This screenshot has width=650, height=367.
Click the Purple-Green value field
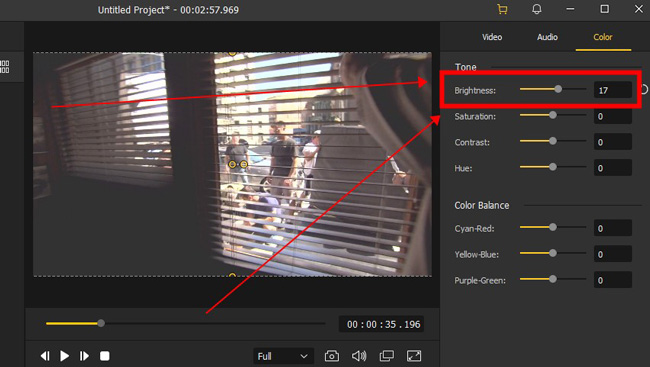click(613, 280)
